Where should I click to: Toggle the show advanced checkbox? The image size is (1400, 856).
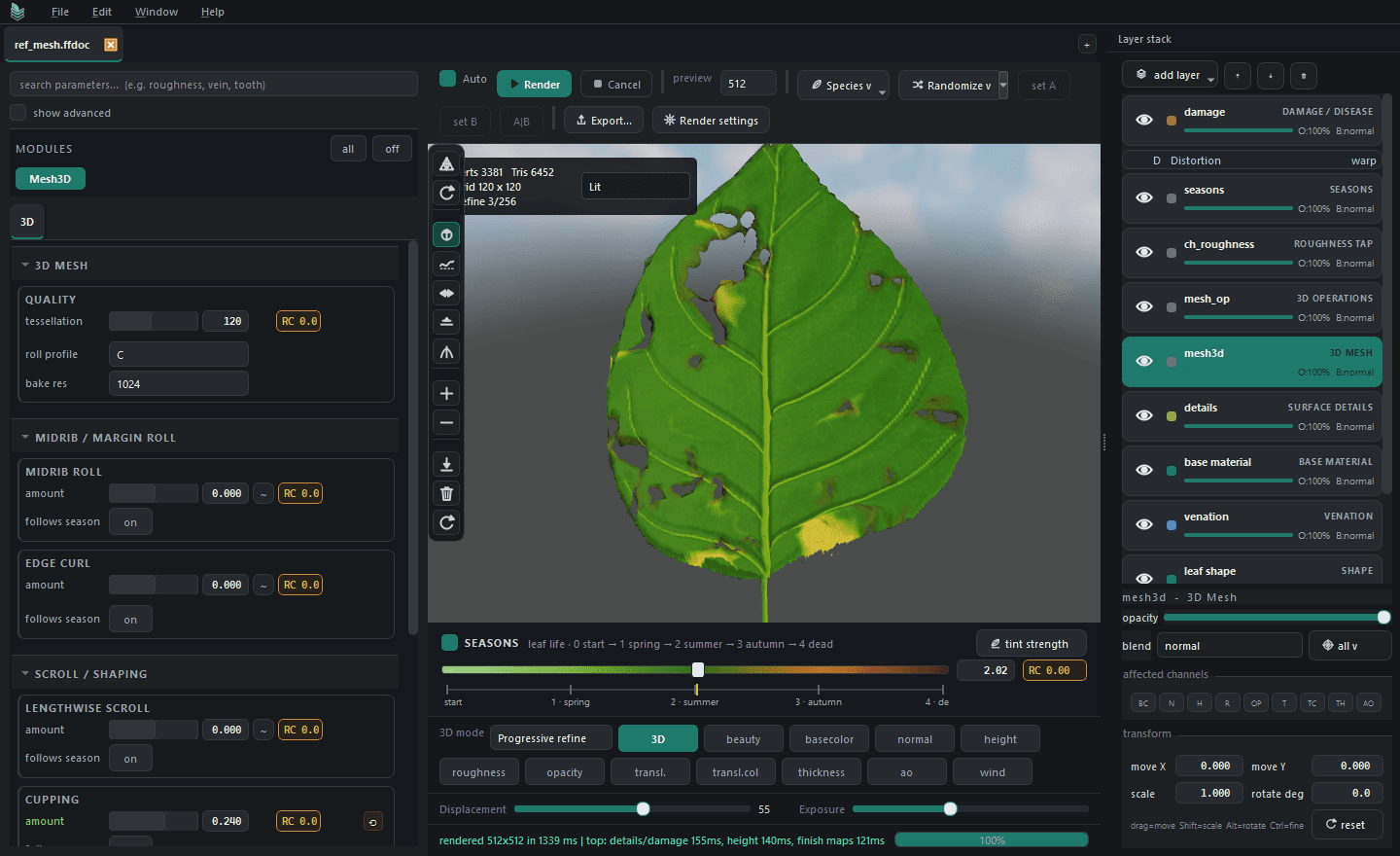click(x=17, y=113)
